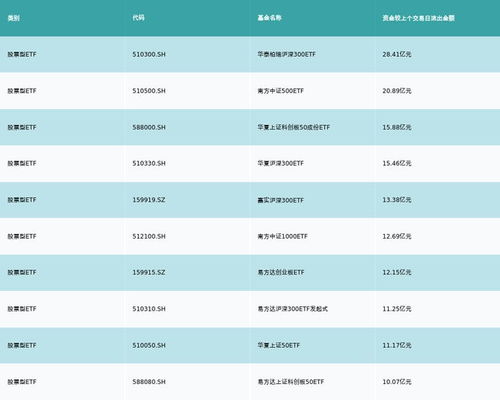The image size is (500, 400).
Task: Select fund name 华夏上证50ETF
Action: (x=279, y=345)
